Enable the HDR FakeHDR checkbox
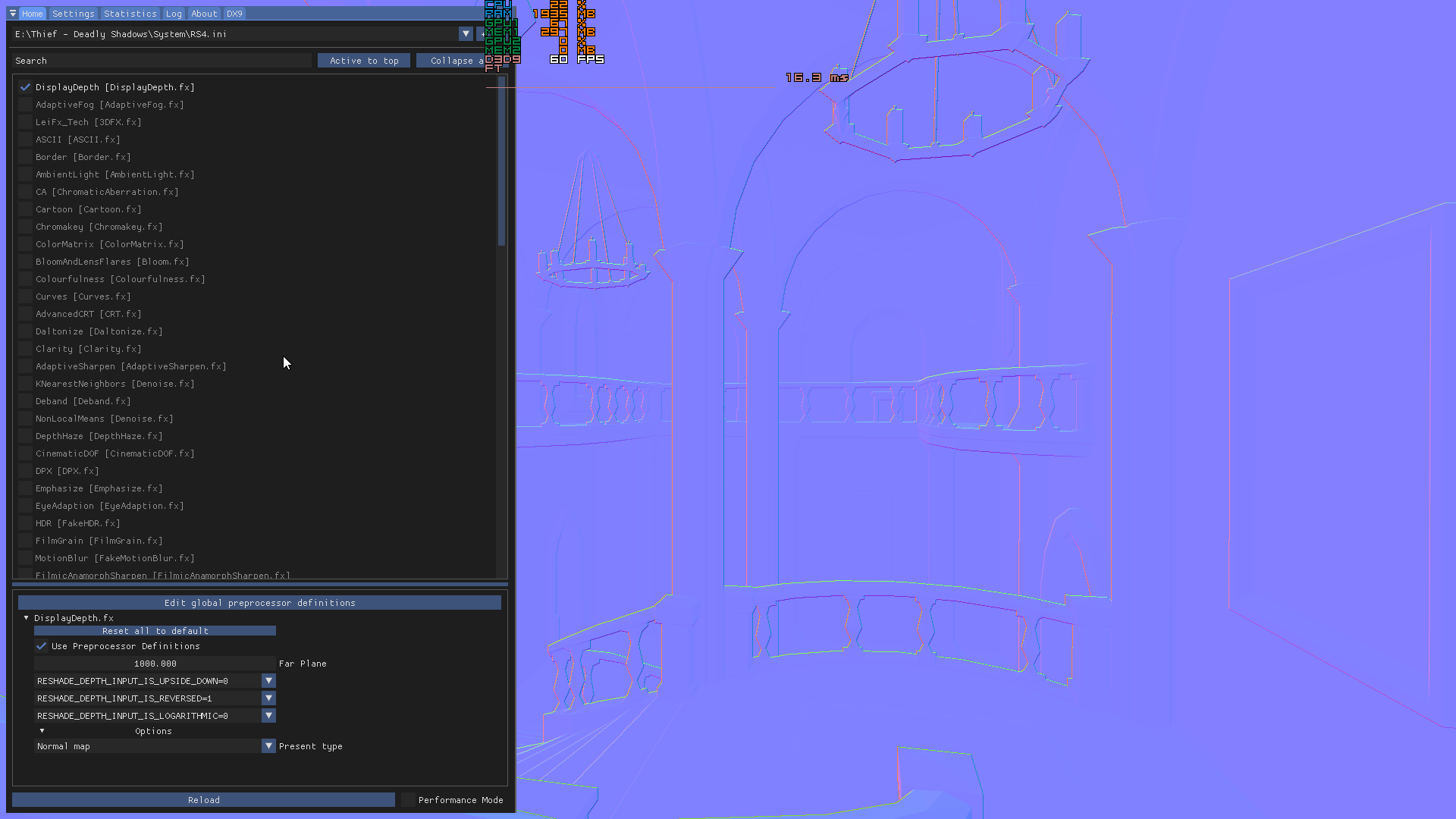1456x819 pixels. click(x=25, y=523)
